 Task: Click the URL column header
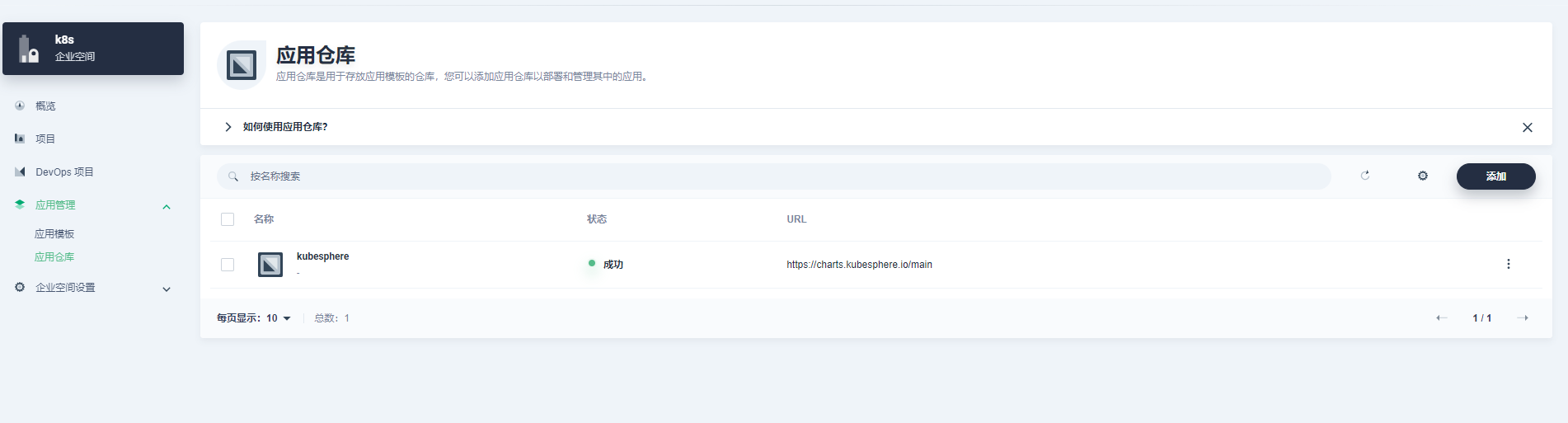coord(796,219)
